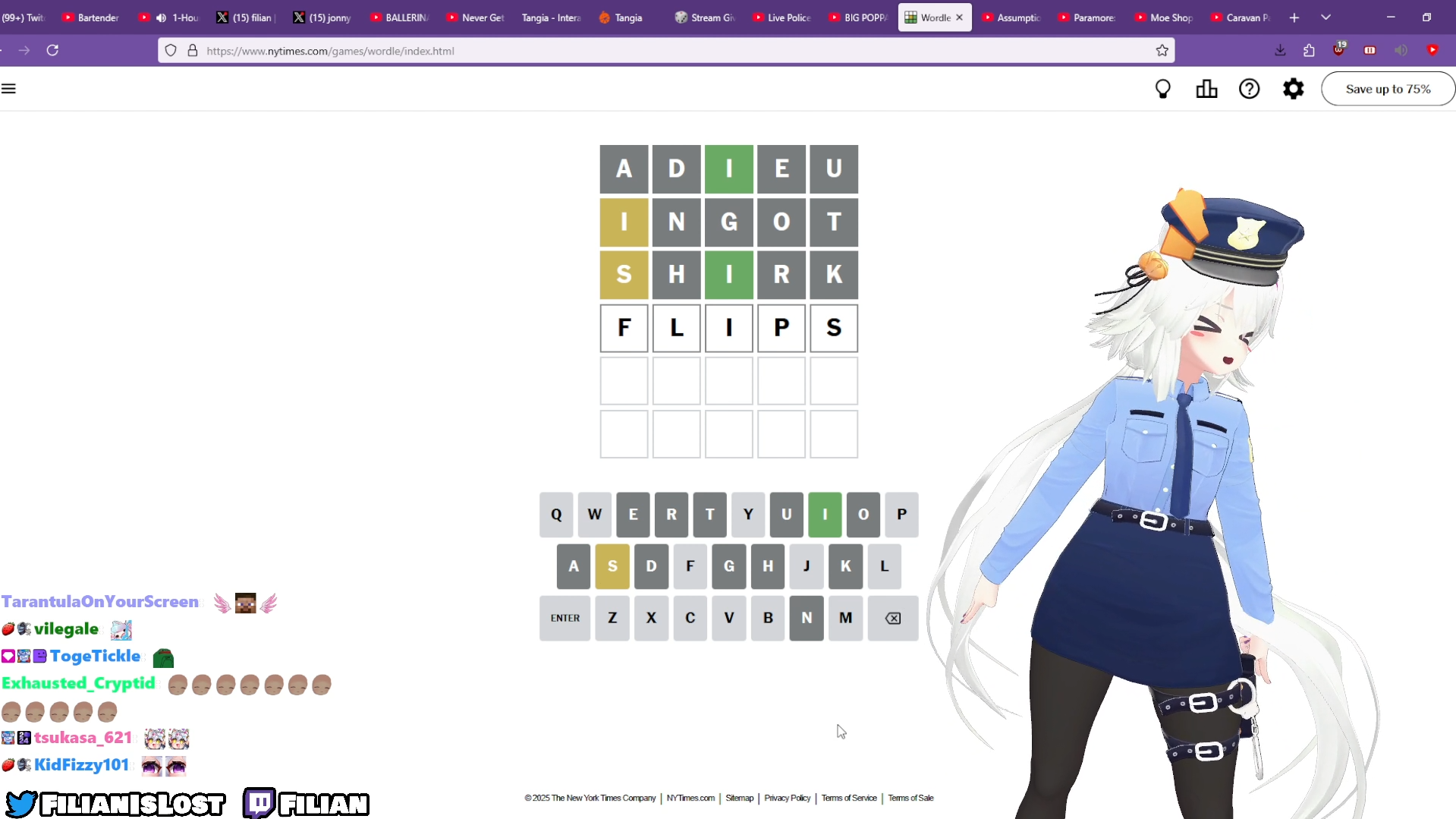Viewport: 1456px width, 819px height.
Task: Tap the Y key on Wordle keyboard
Action: click(748, 515)
